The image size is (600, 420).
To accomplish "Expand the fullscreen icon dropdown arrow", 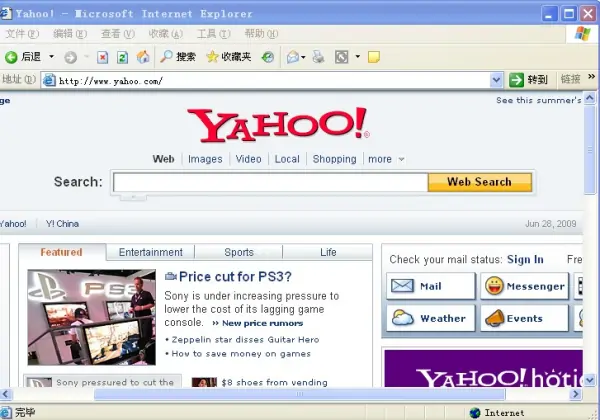I will (358, 57).
